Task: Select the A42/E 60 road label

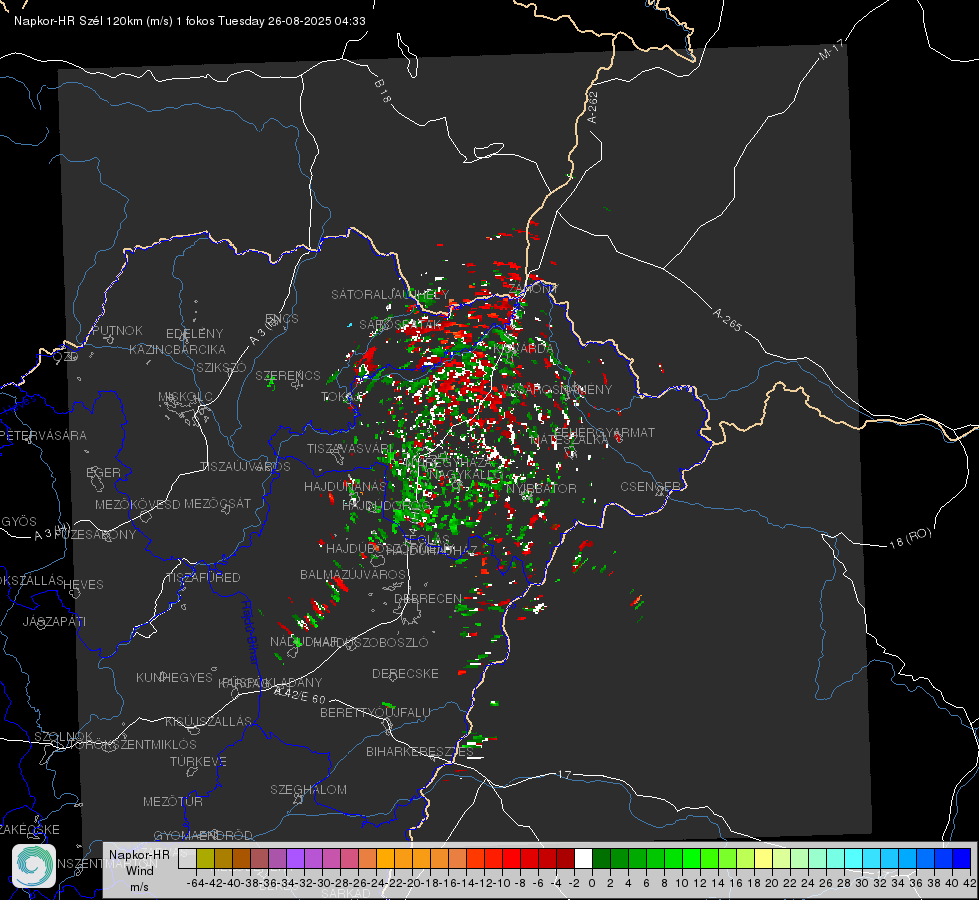Action: (x=300, y=695)
